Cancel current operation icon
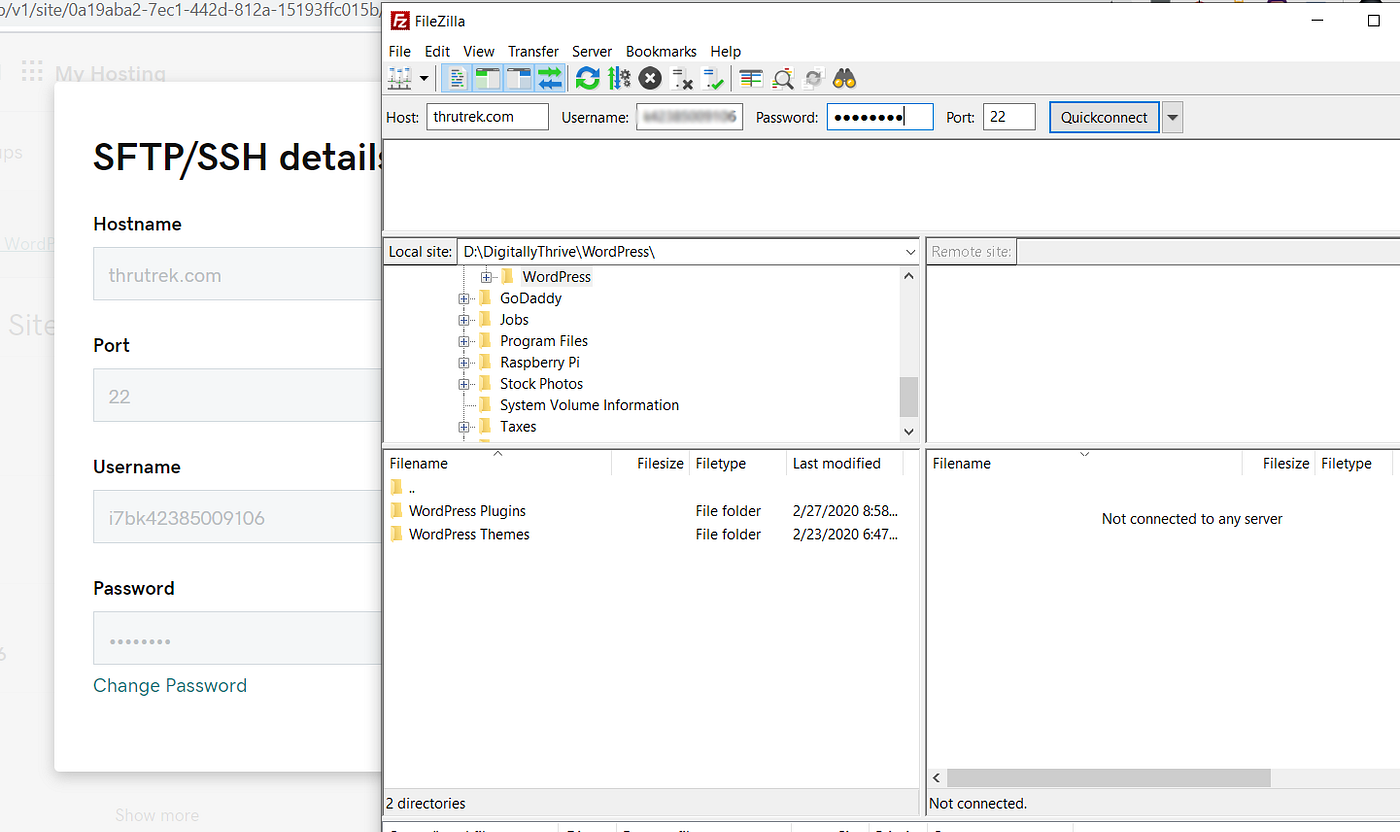Screen dimensions: 1400x832 click(x=650, y=78)
